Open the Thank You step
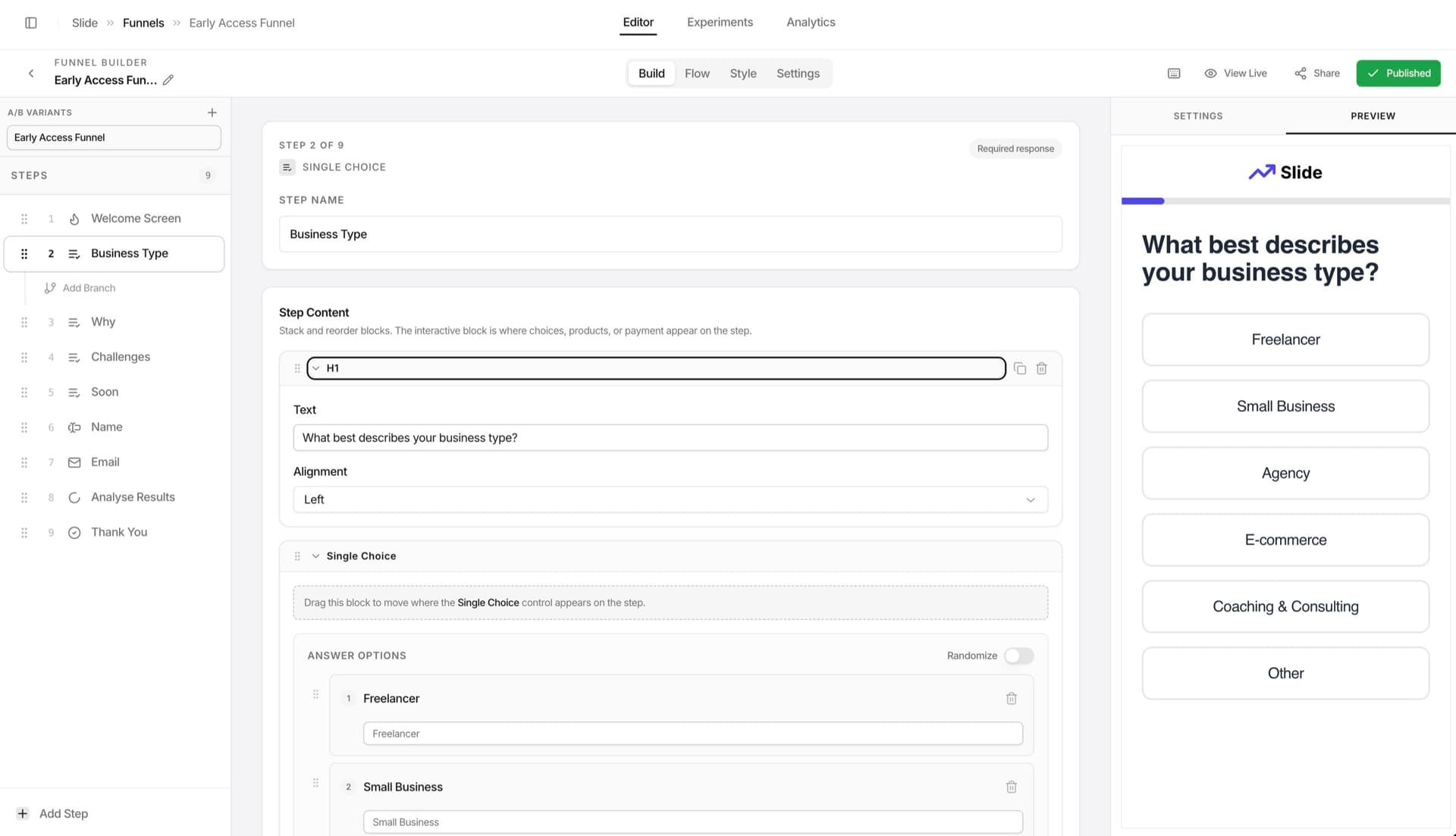This screenshot has height=836, width=1456. pos(114,533)
